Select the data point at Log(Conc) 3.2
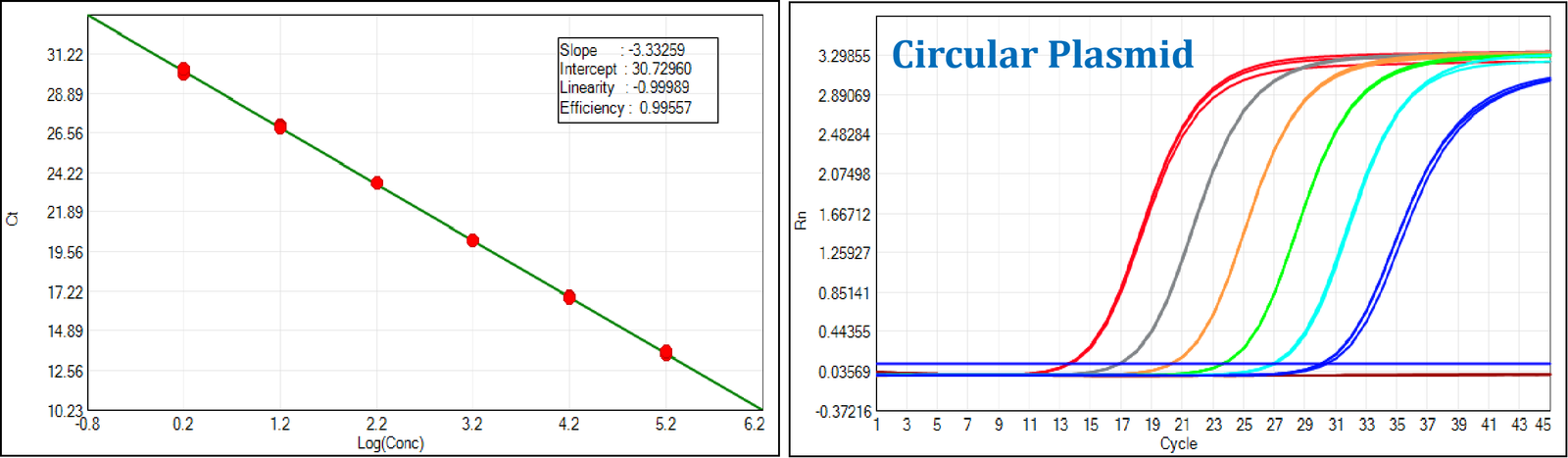The width and height of the screenshot is (1568, 458). pos(472,240)
